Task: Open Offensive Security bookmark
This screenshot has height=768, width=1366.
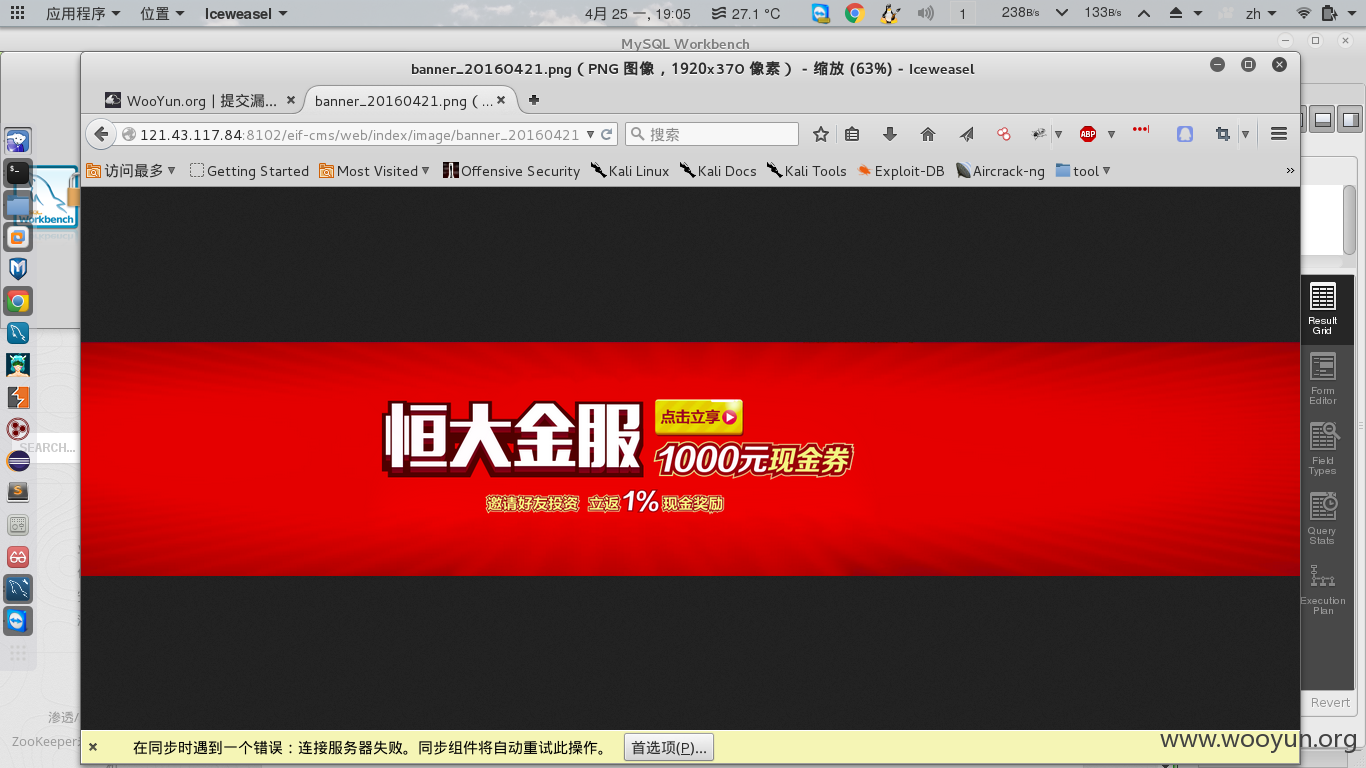Action: click(511, 171)
